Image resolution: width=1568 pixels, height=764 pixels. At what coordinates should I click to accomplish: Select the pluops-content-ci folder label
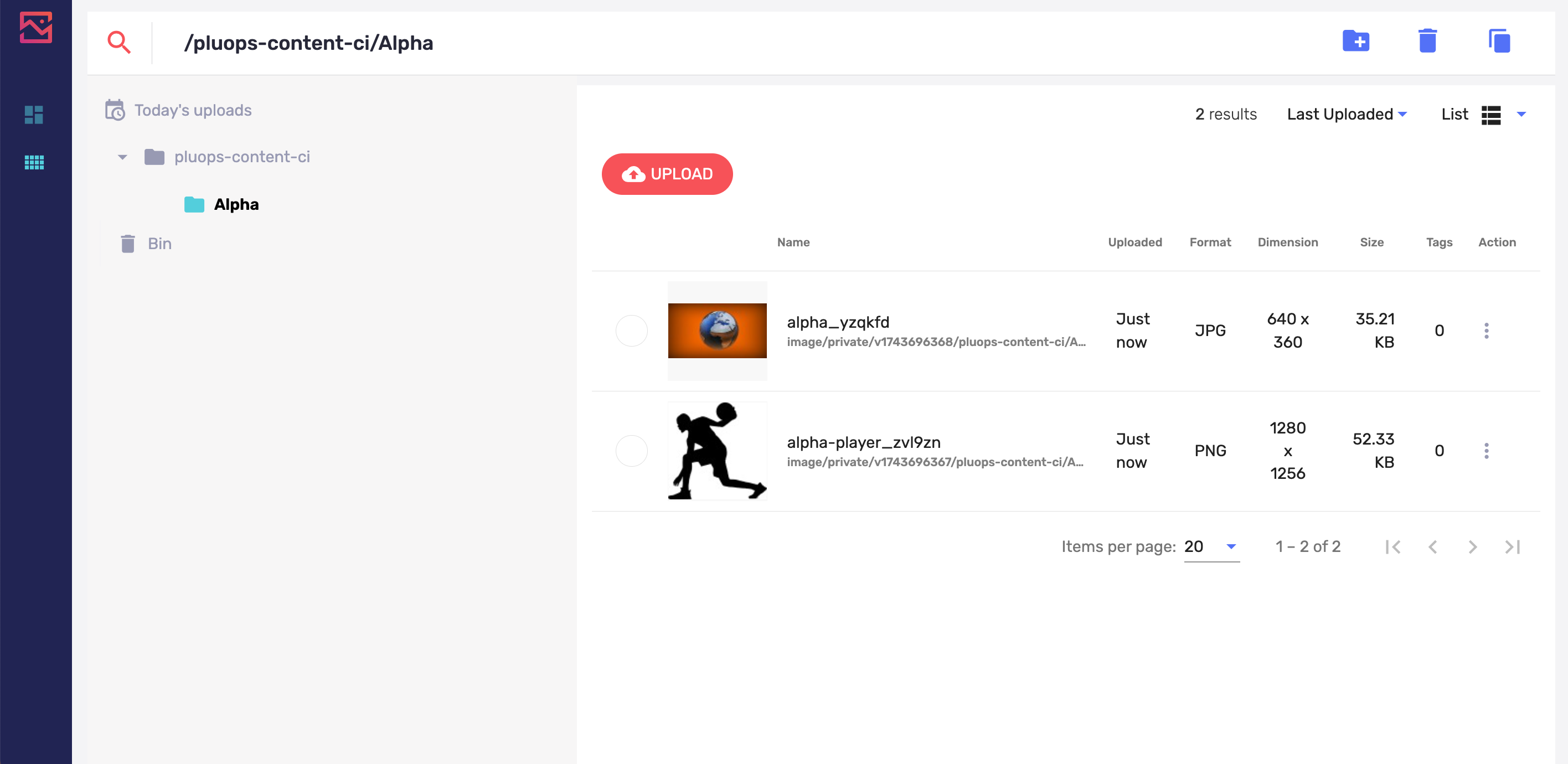pyautogui.click(x=243, y=157)
